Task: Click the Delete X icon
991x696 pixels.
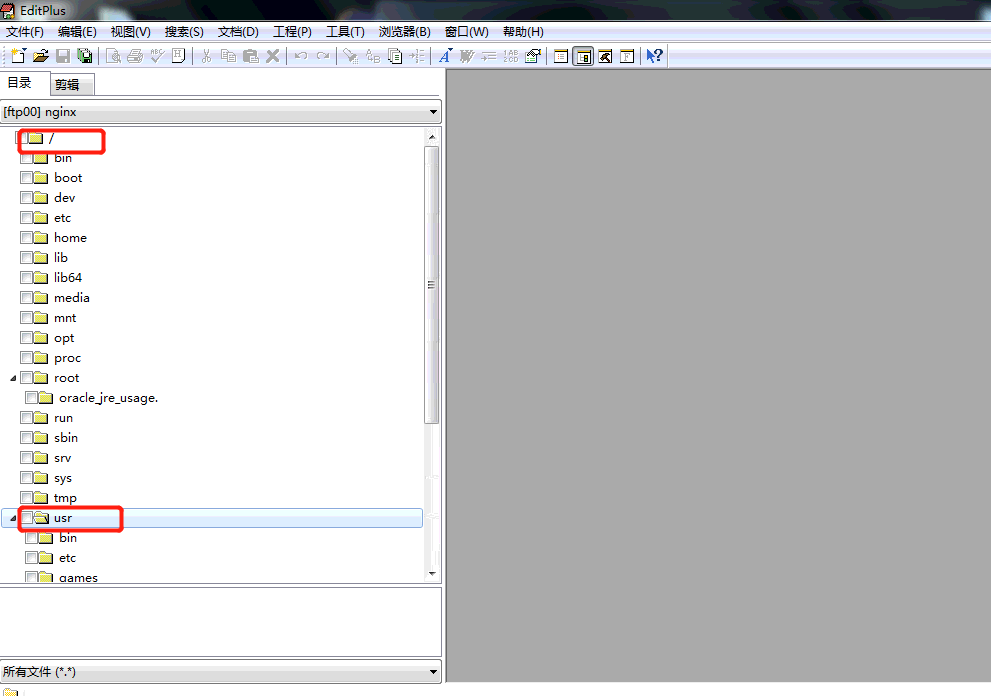Action: [272, 56]
